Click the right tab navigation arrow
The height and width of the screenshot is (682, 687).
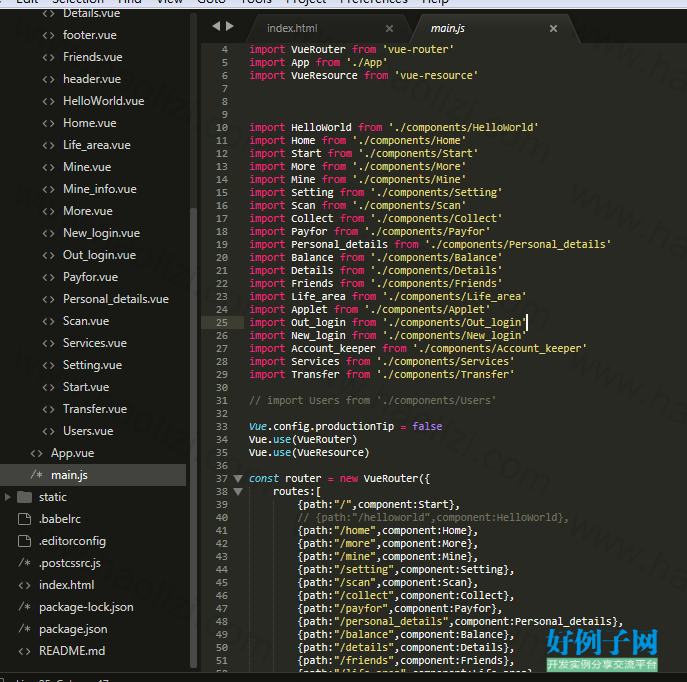coord(230,26)
